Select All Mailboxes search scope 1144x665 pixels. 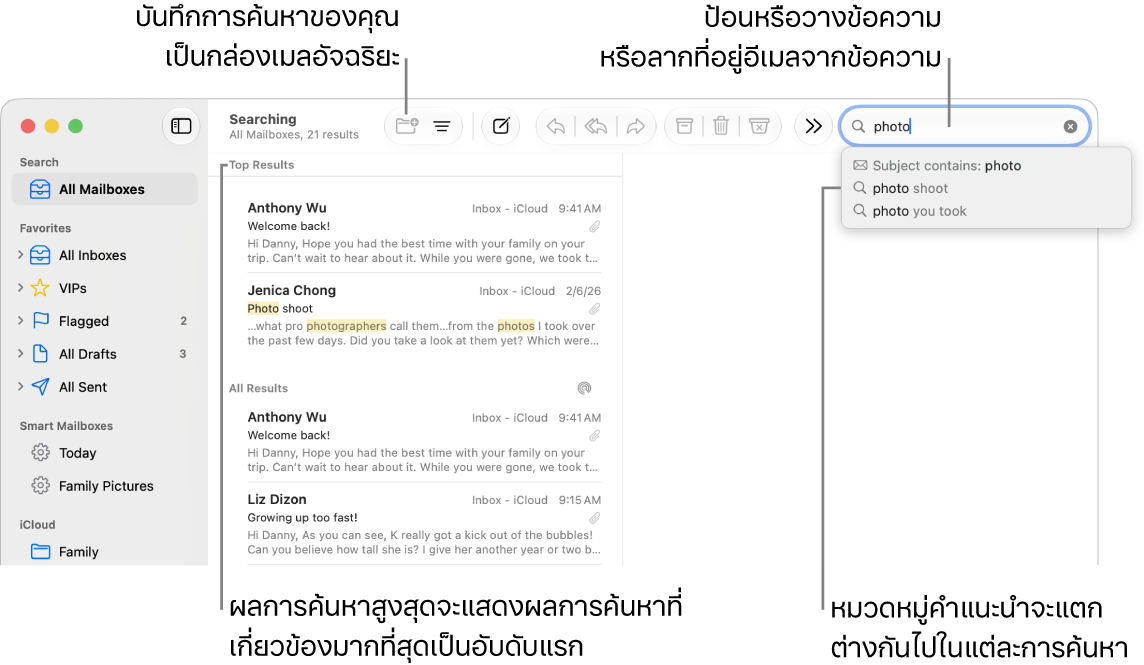tap(105, 189)
